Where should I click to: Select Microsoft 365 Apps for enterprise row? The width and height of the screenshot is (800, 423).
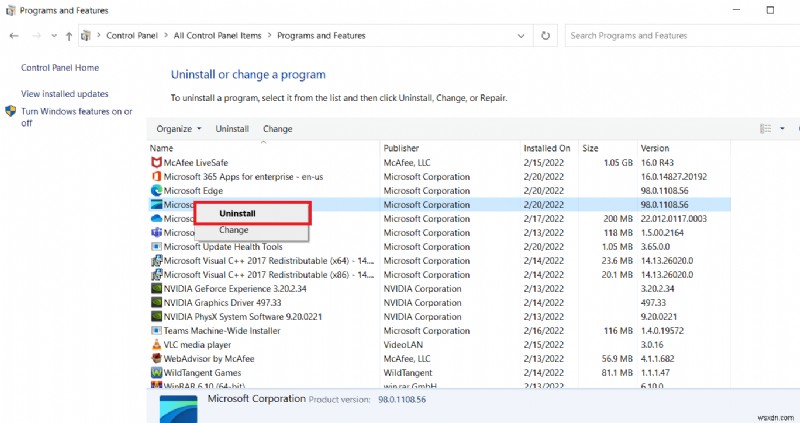[439, 177]
